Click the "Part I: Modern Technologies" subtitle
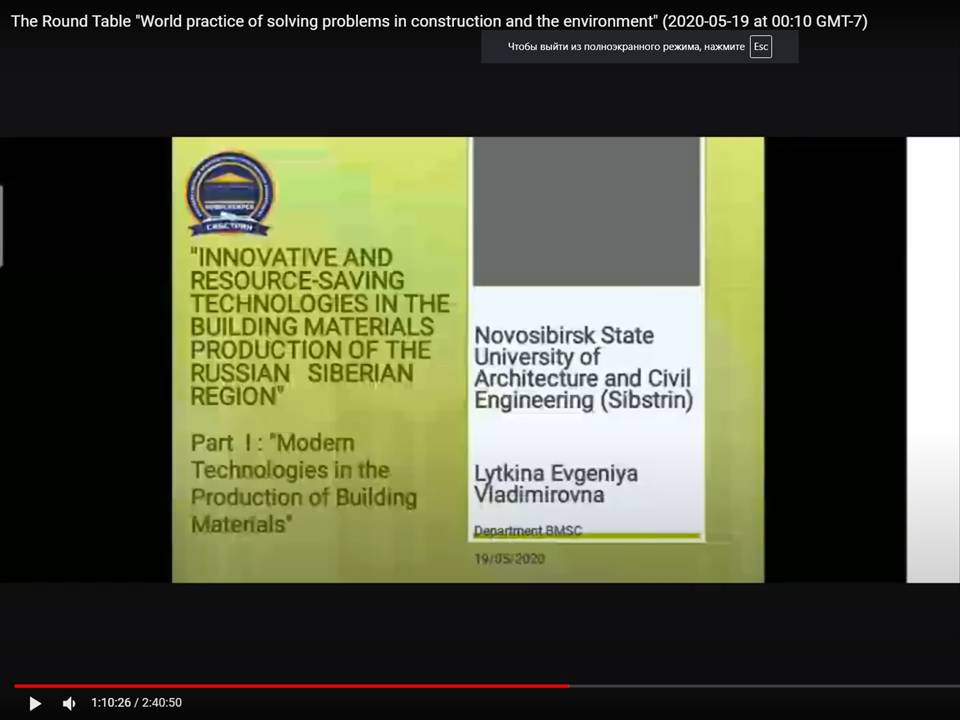Image resolution: width=960 pixels, height=720 pixels. click(x=304, y=483)
